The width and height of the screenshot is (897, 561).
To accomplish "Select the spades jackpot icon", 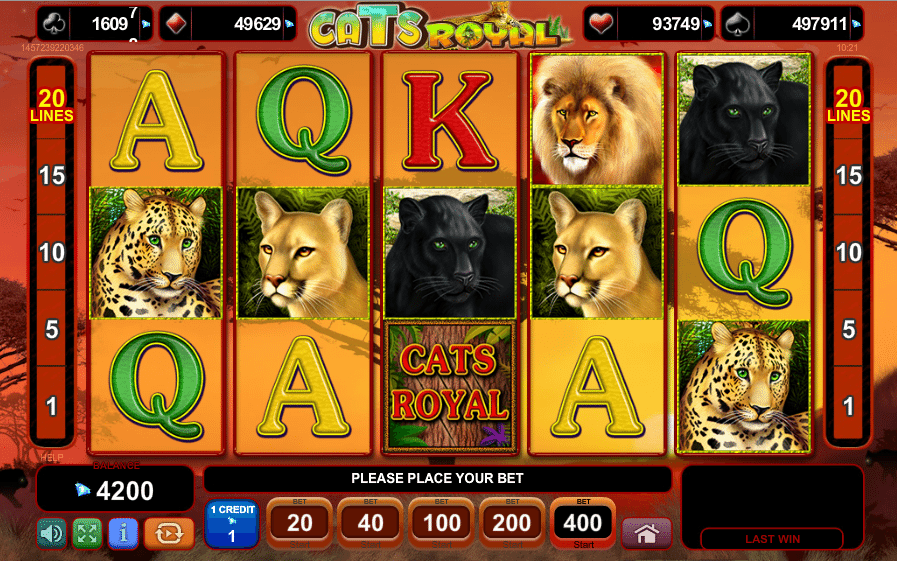I will coord(738,24).
